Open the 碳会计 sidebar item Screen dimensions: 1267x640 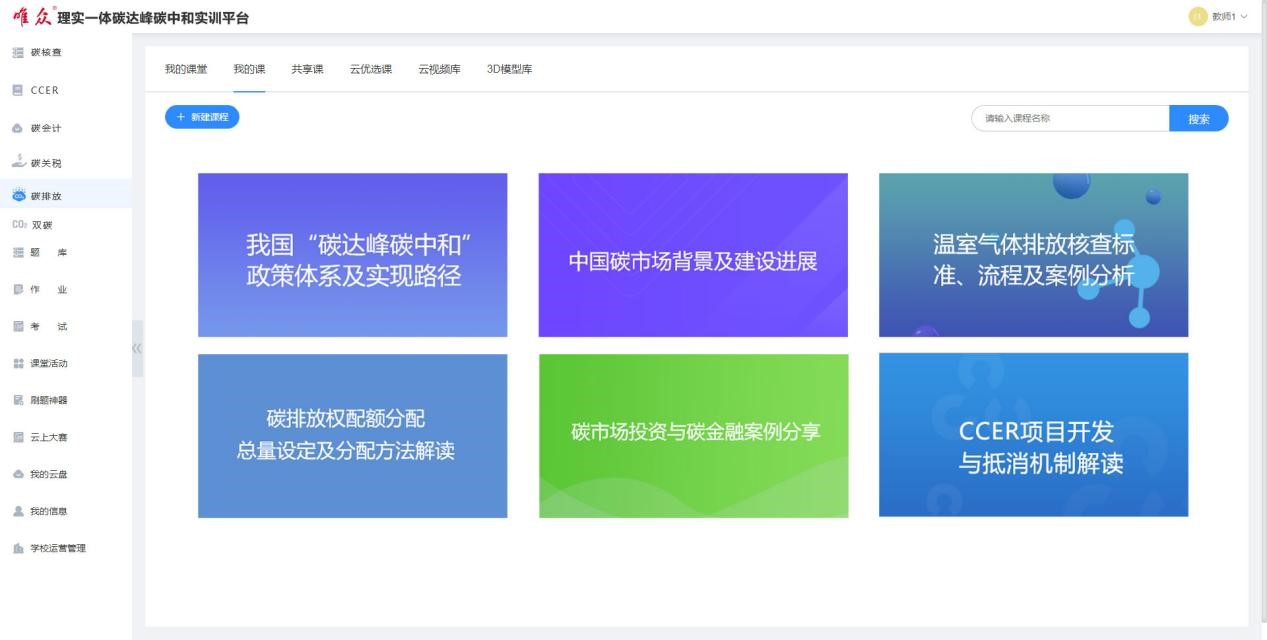point(45,128)
